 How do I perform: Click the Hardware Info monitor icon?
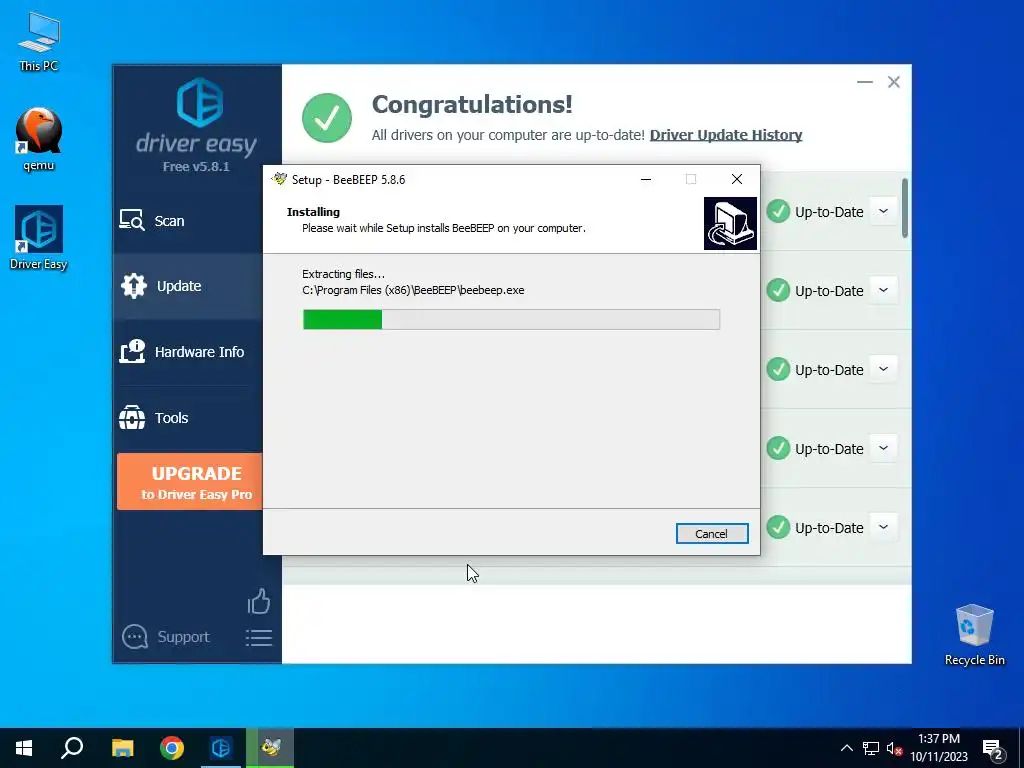pyautogui.click(x=132, y=351)
